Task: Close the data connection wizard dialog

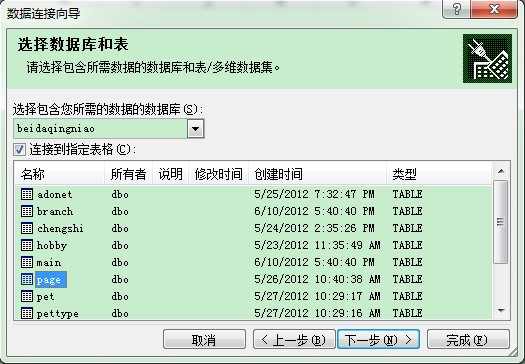Action: pyautogui.click(x=494, y=9)
